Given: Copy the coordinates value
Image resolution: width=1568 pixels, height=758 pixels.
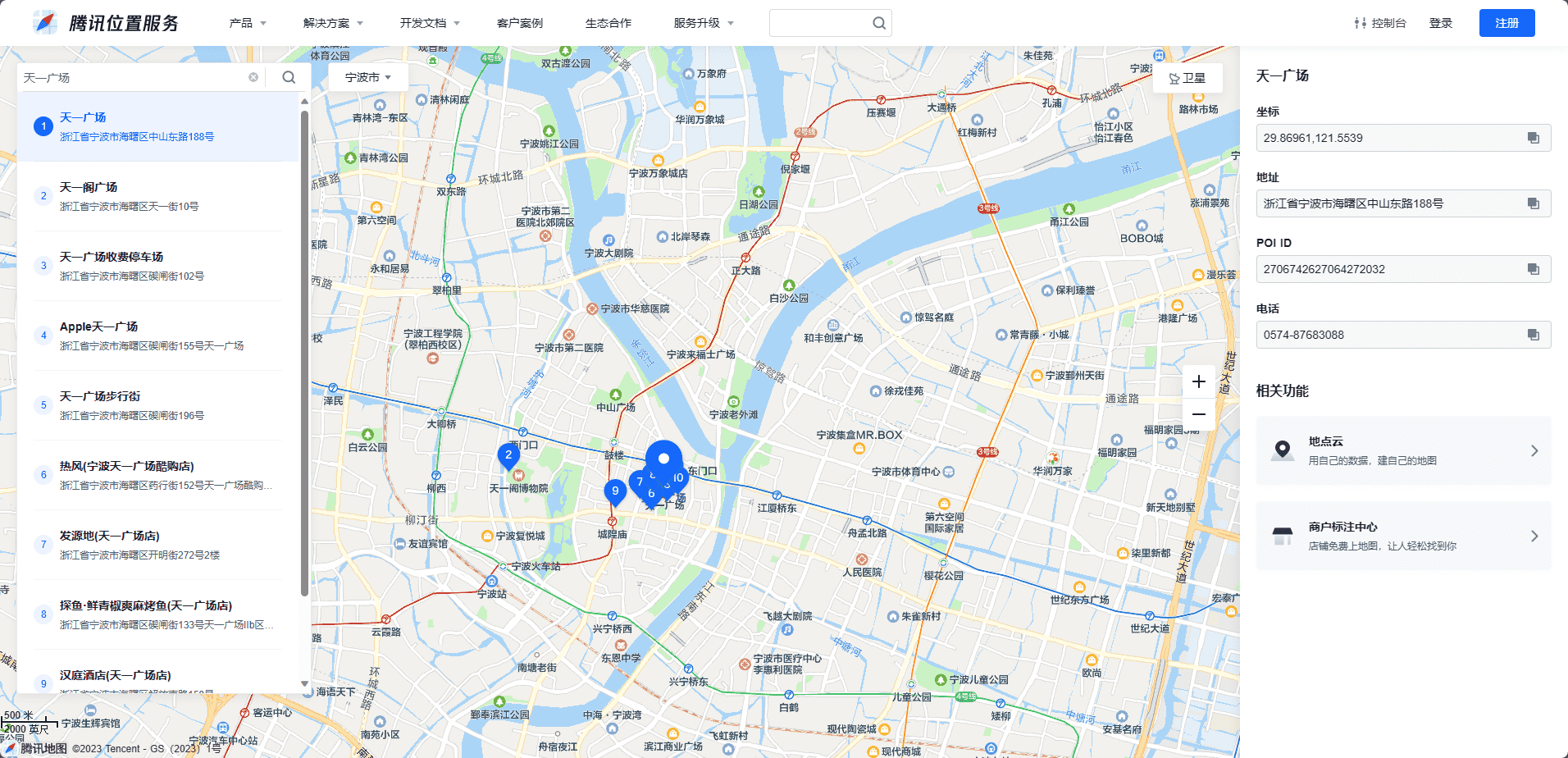Looking at the screenshot, I should pos(1533,138).
